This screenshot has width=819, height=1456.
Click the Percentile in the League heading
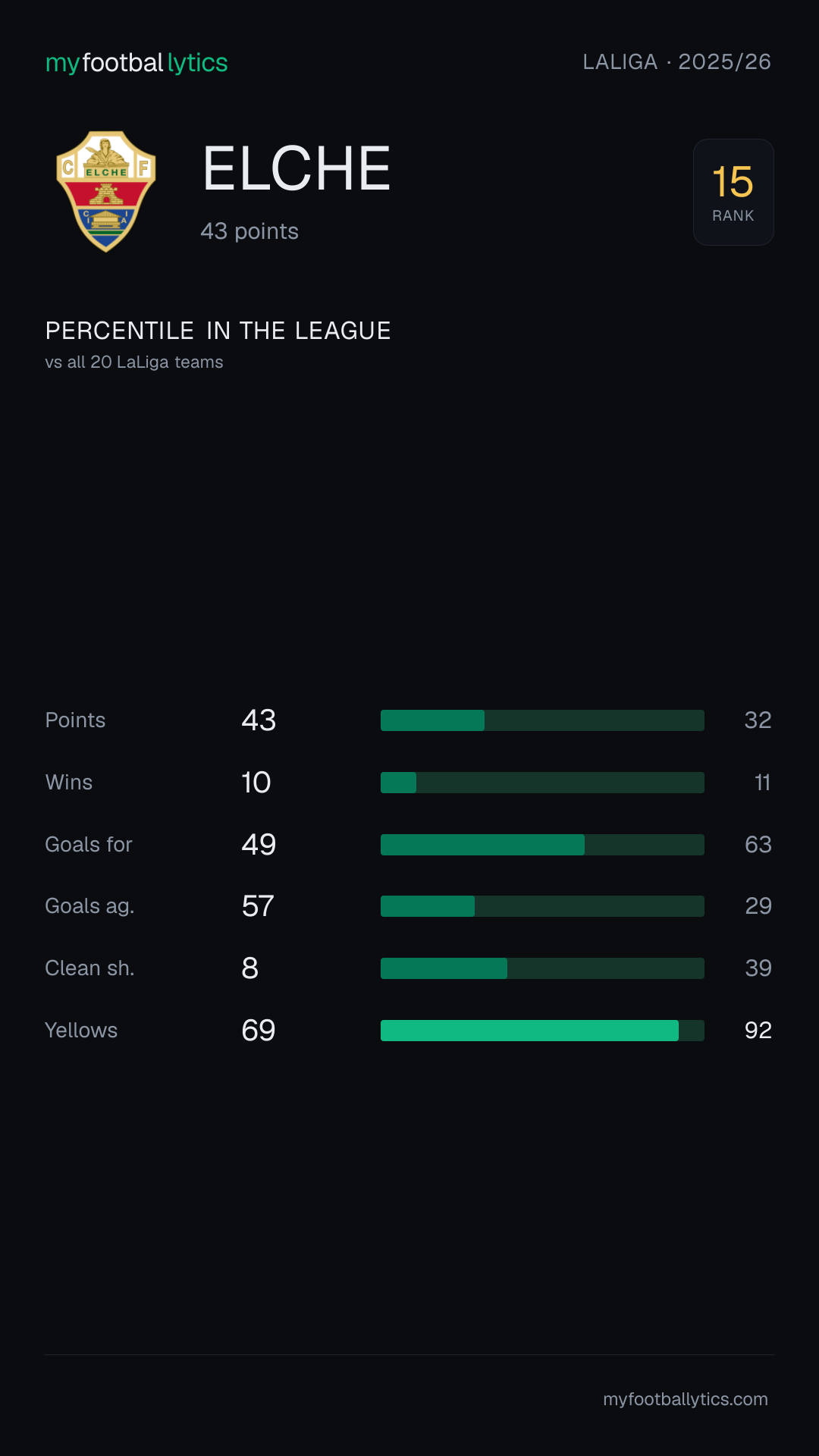pos(218,331)
